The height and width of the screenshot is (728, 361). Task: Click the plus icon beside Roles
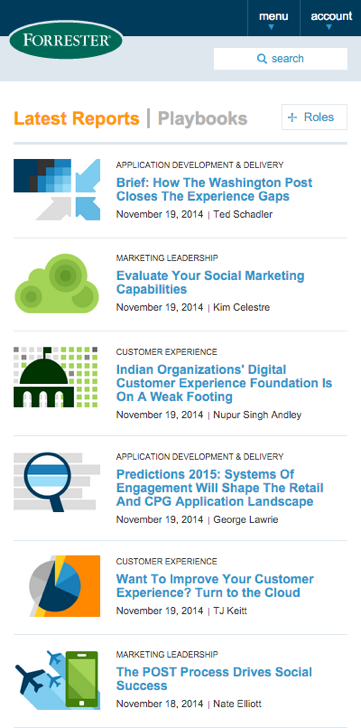coord(292,117)
